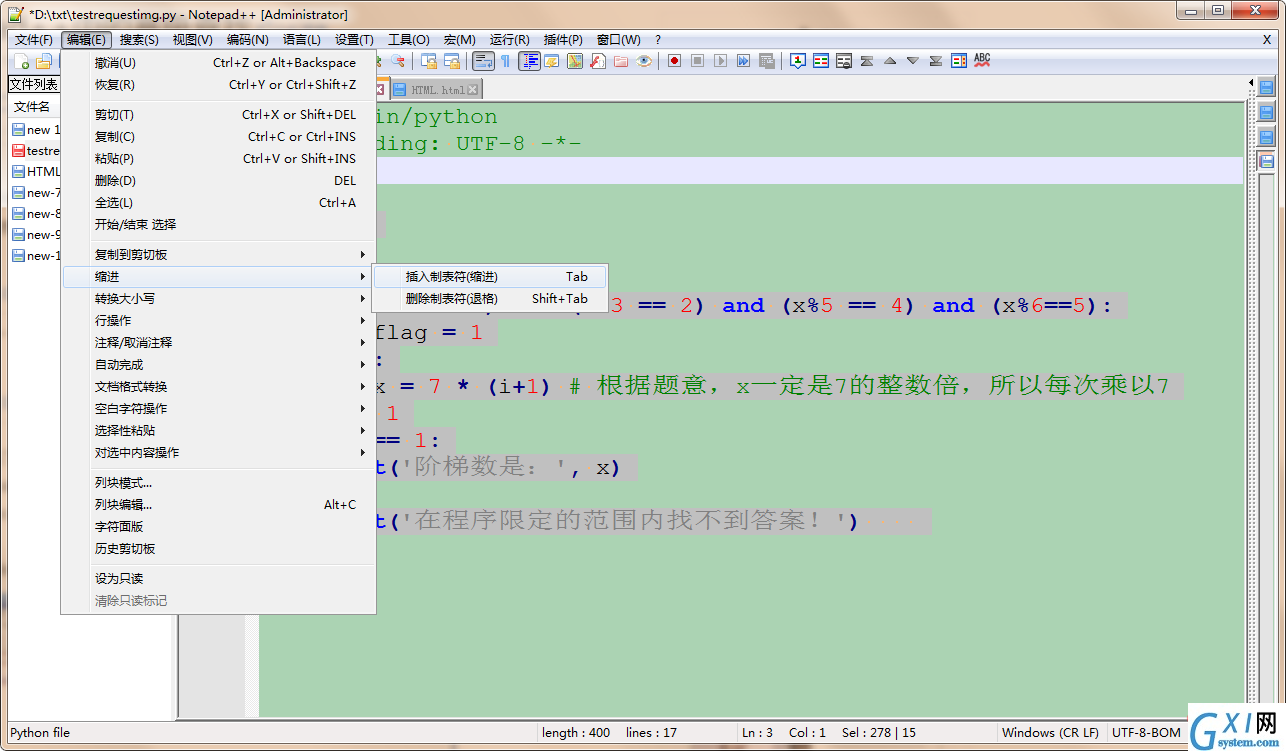This screenshot has width=1286, height=751.
Task: Select 复制(C) copy entry
Action: tap(218, 137)
